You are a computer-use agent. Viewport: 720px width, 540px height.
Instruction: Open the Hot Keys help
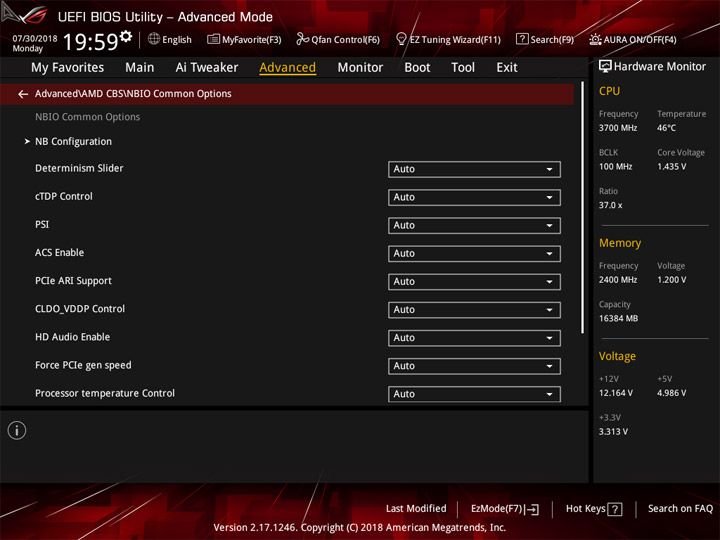tap(594, 509)
